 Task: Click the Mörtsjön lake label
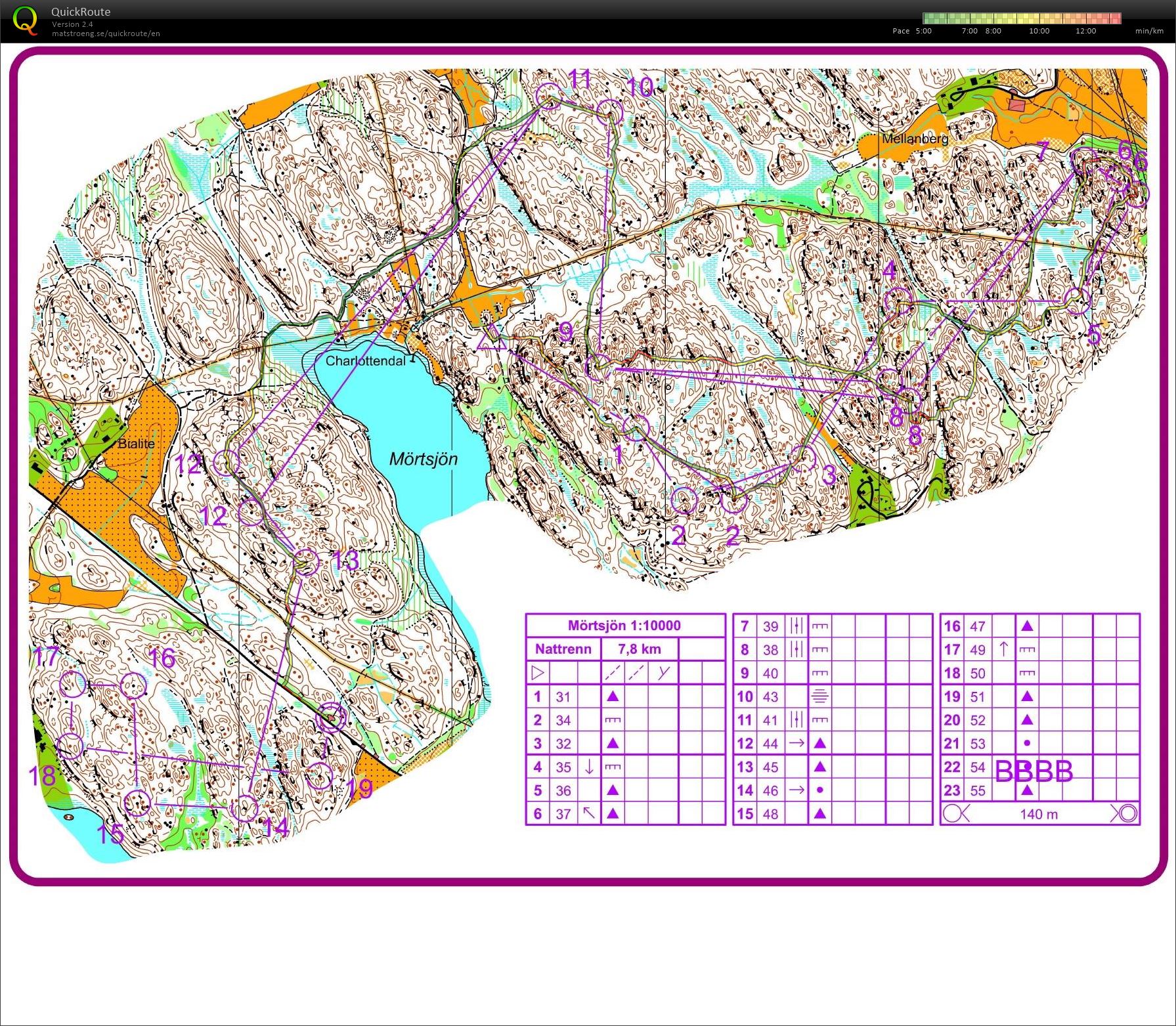(423, 459)
